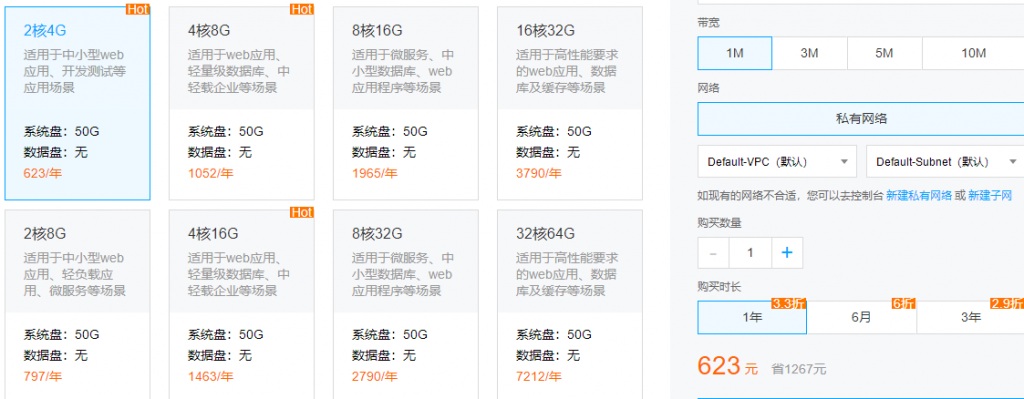Open the Default-VPC dropdown

coord(777,161)
